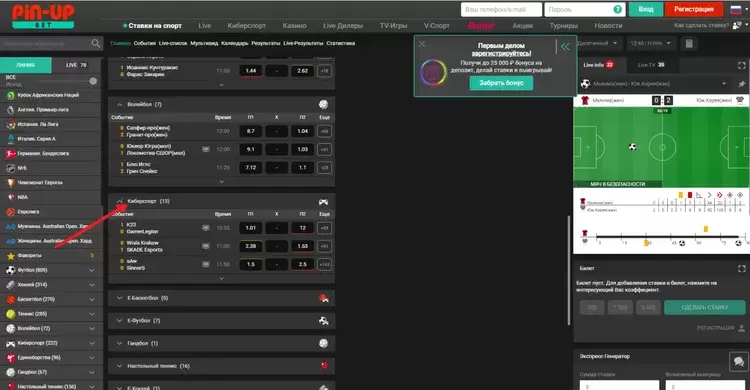Click the search magnifier icon in sidebar
Image resolution: width=750 pixels, height=390 pixels.
coord(96,44)
